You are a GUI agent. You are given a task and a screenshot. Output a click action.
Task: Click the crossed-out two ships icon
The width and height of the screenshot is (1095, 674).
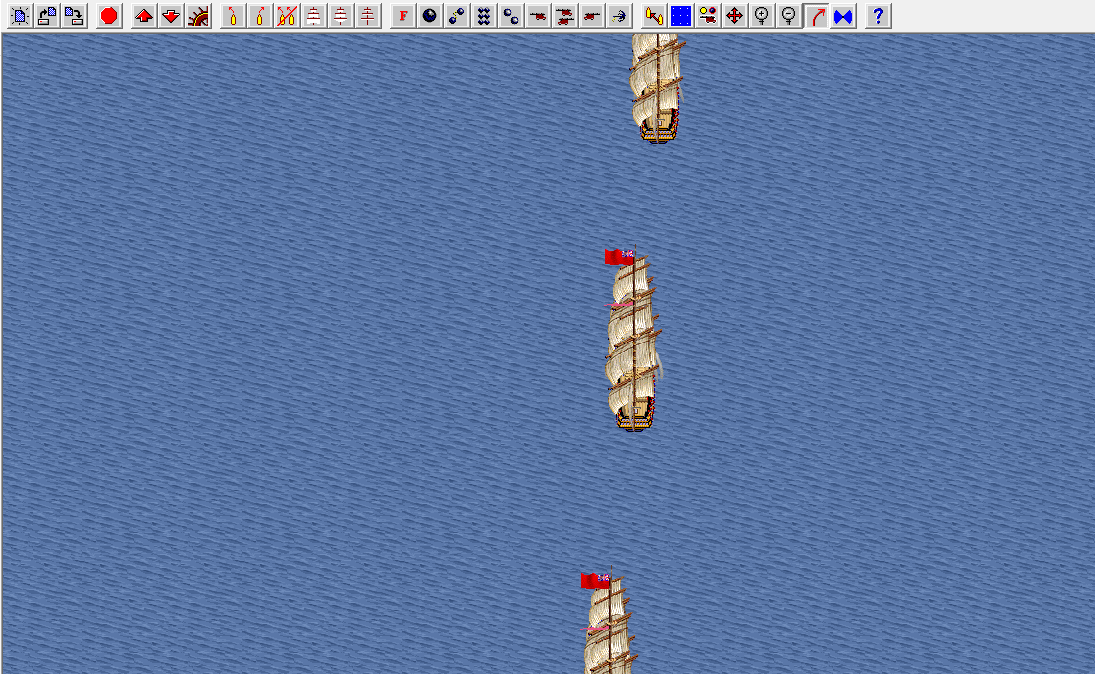click(286, 16)
